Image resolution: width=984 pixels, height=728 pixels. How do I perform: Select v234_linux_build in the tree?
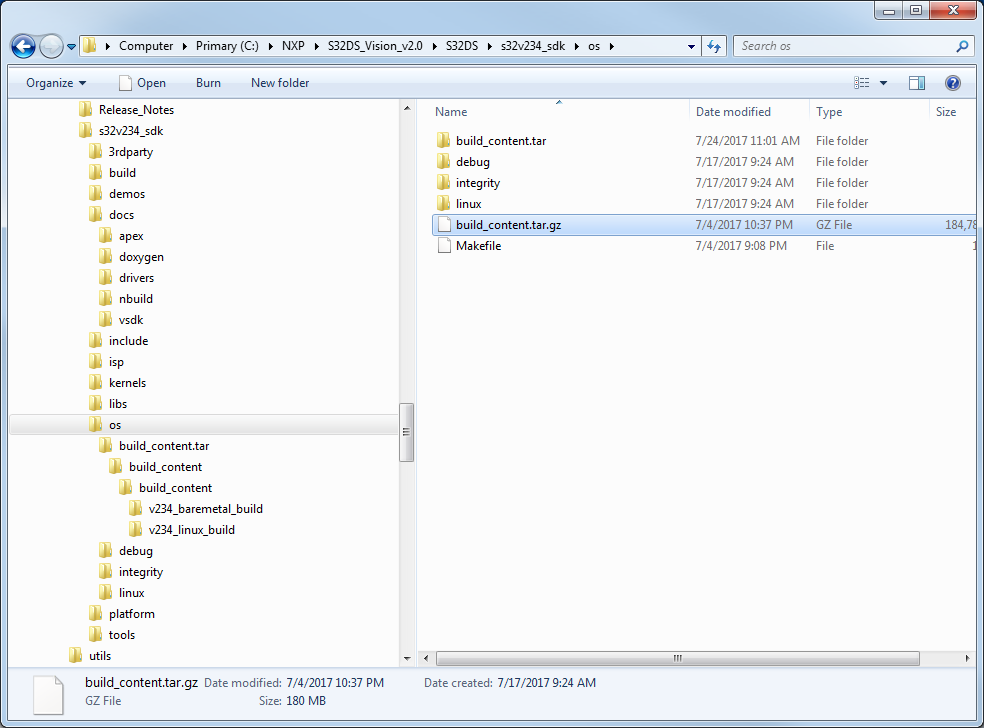point(191,530)
